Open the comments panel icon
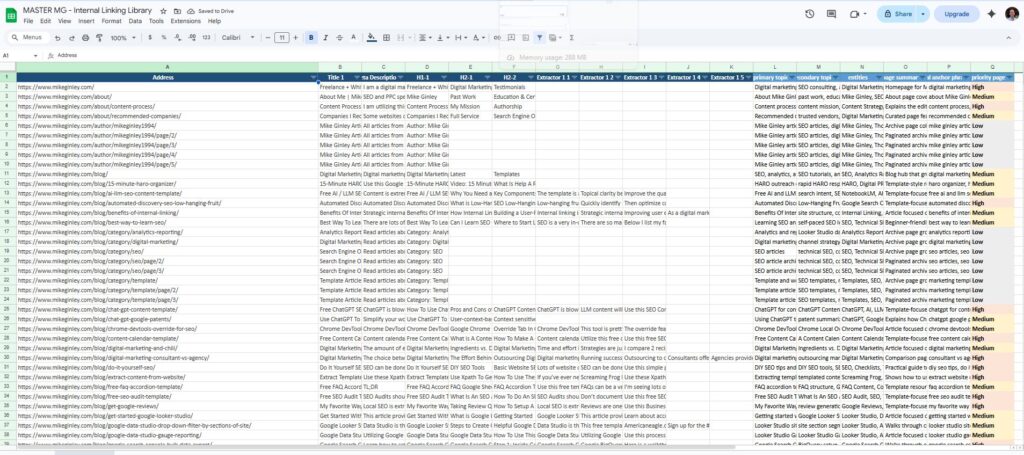The height and width of the screenshot is (455, 1024). click(831, 14)
